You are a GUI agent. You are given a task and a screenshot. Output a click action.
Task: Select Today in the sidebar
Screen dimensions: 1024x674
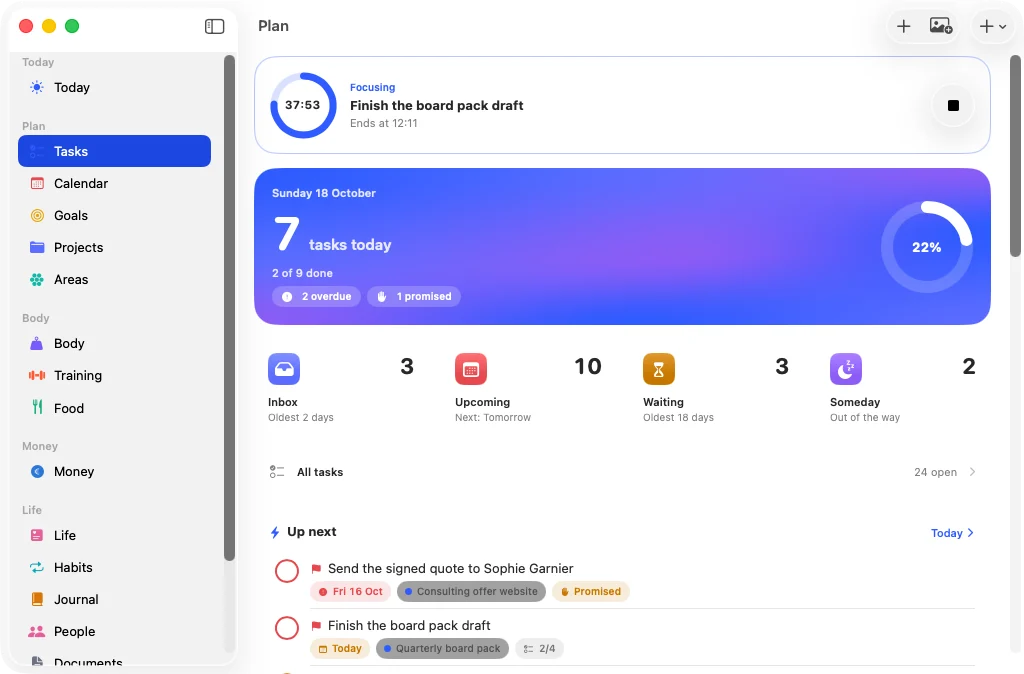[x=114, y=88]
